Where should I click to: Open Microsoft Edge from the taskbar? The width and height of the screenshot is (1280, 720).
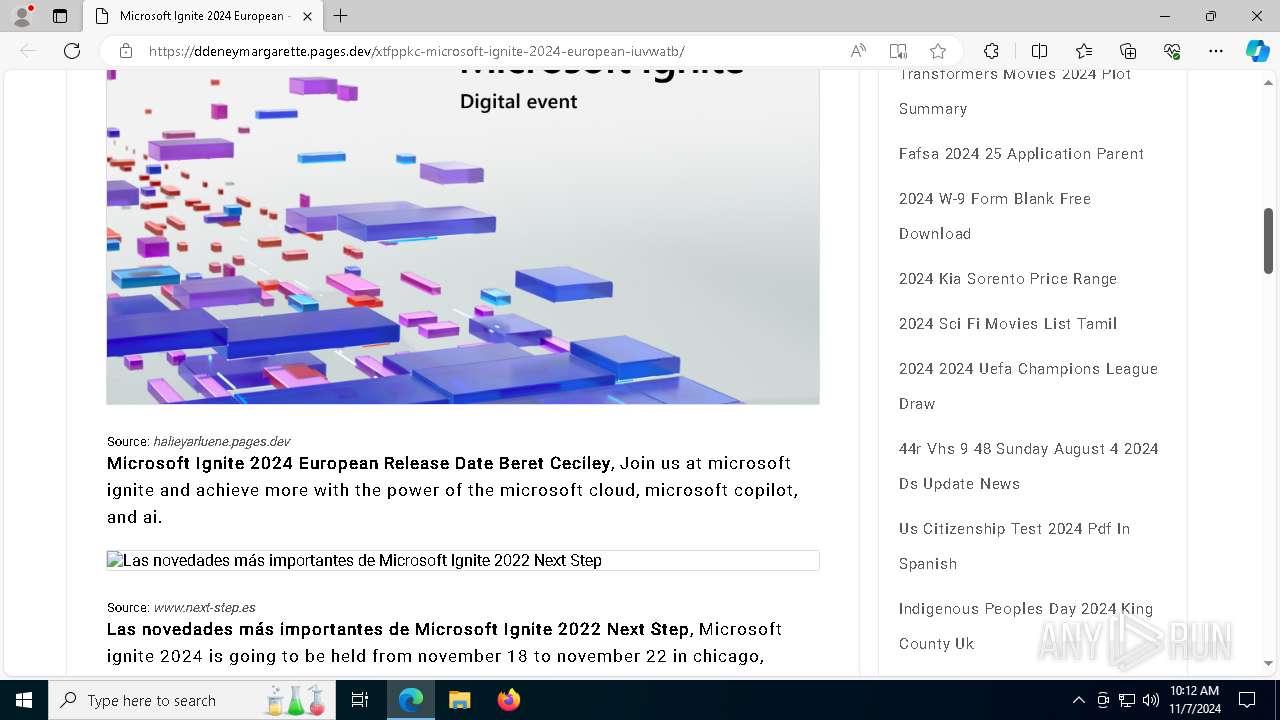tap(411, 700)
